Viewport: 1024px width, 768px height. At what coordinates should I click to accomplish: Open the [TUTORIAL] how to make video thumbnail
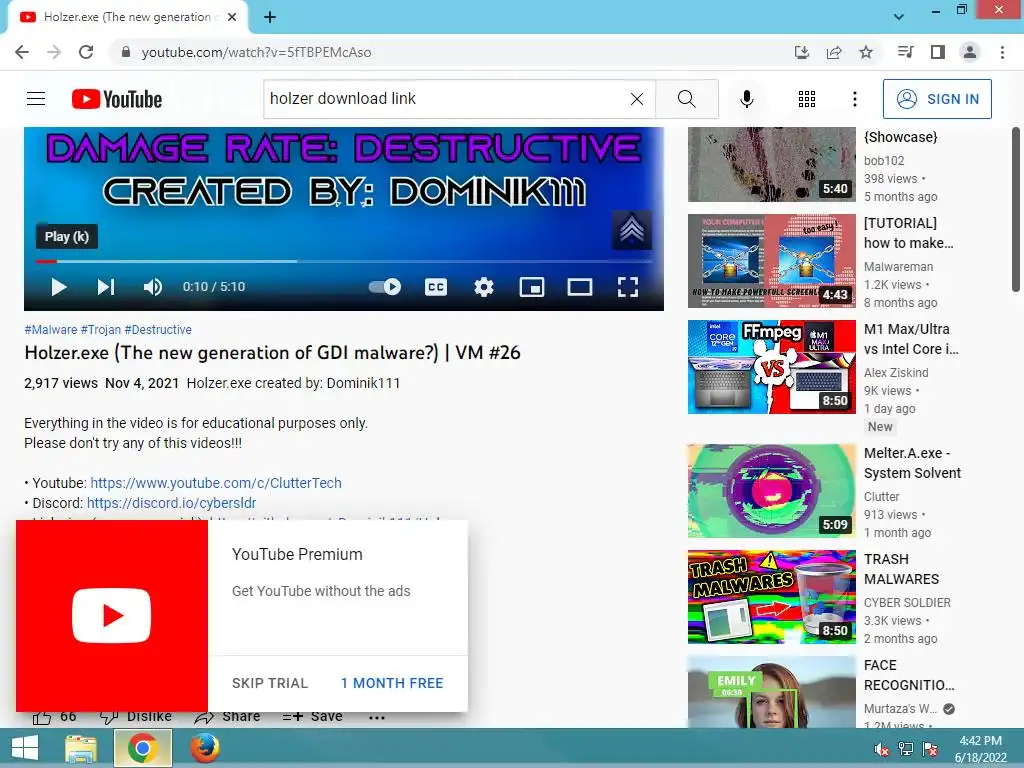[x=771, y=261]
